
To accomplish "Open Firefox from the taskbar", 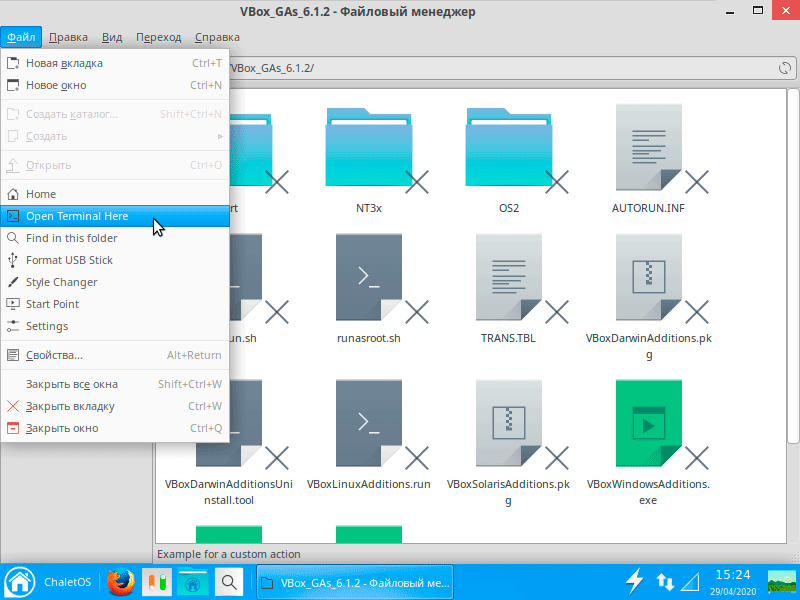I will [x=121, y=581].
